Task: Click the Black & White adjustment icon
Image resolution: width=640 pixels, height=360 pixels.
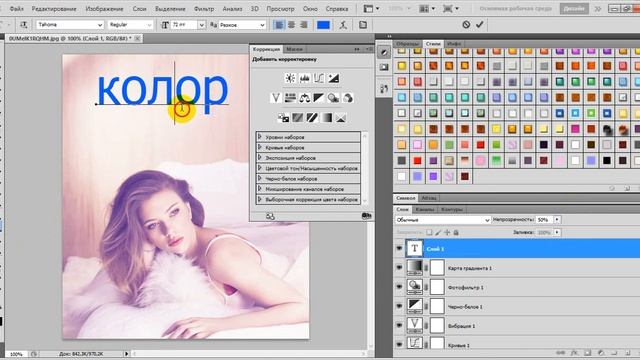Action: 319,98
